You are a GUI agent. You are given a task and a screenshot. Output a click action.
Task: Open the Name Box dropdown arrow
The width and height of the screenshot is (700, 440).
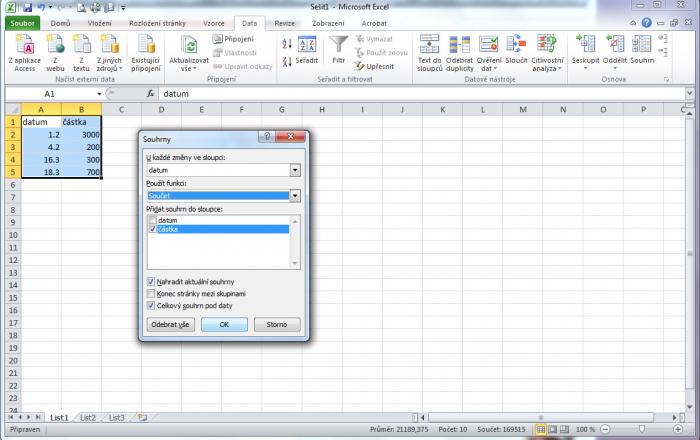[x=99, y=93]
